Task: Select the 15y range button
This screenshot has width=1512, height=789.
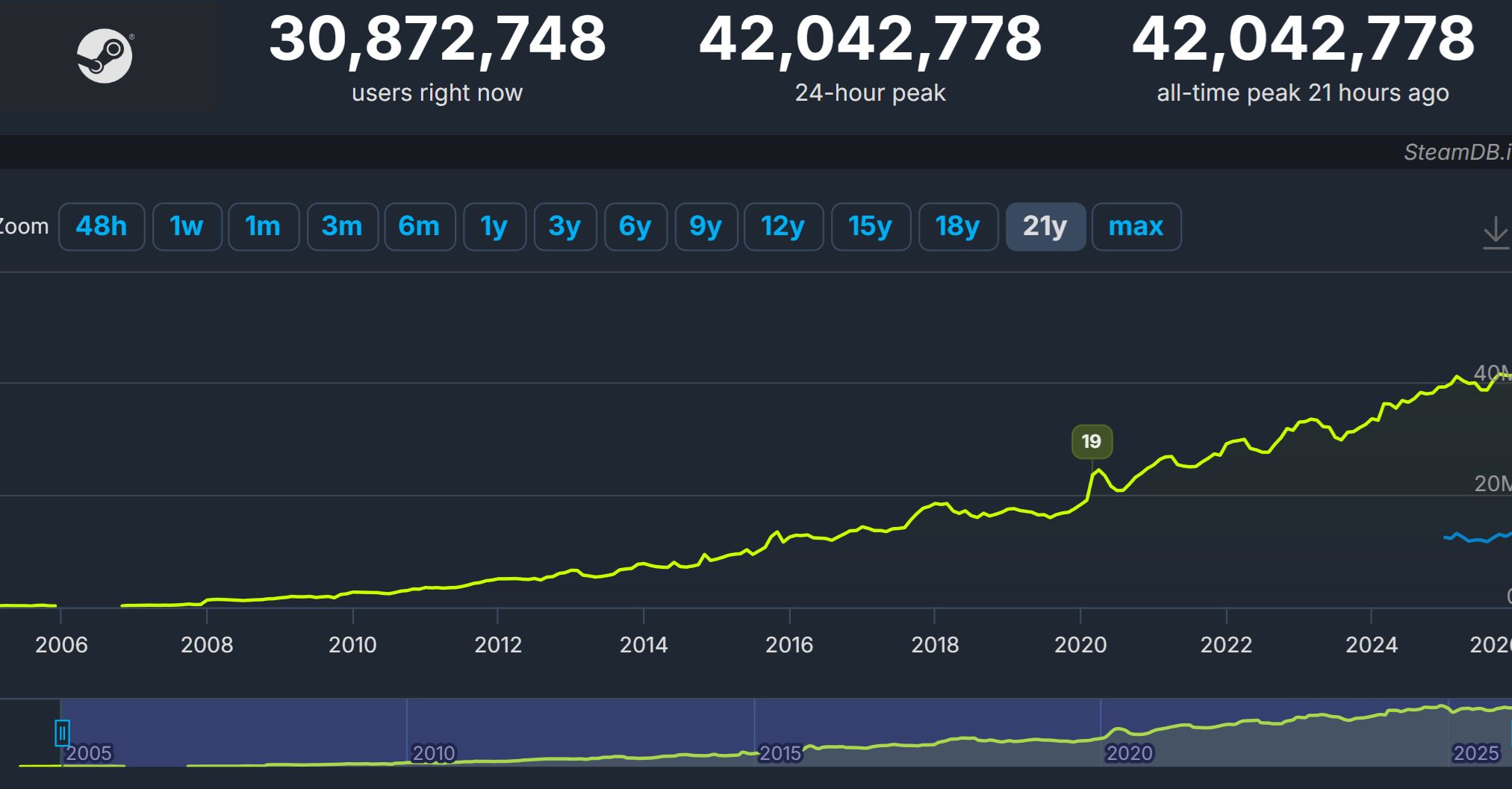Action: click(871, 226)
